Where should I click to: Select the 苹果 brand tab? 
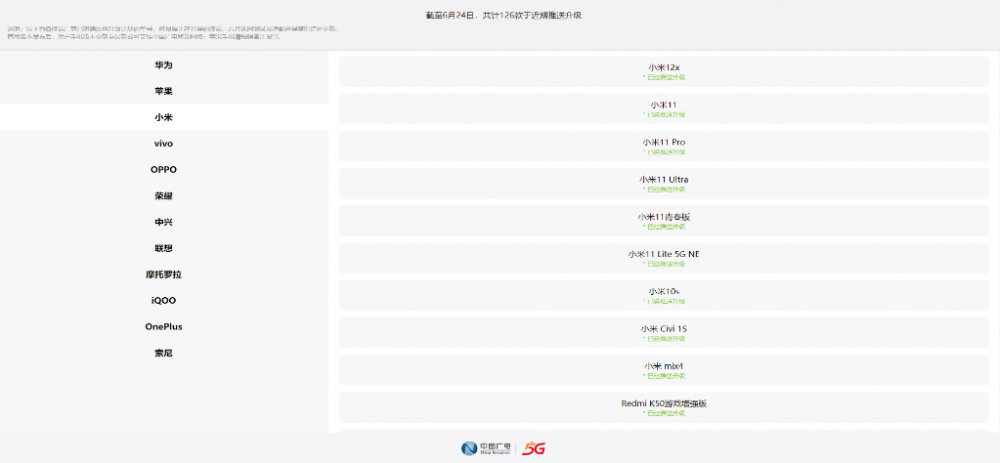(164, 91)
